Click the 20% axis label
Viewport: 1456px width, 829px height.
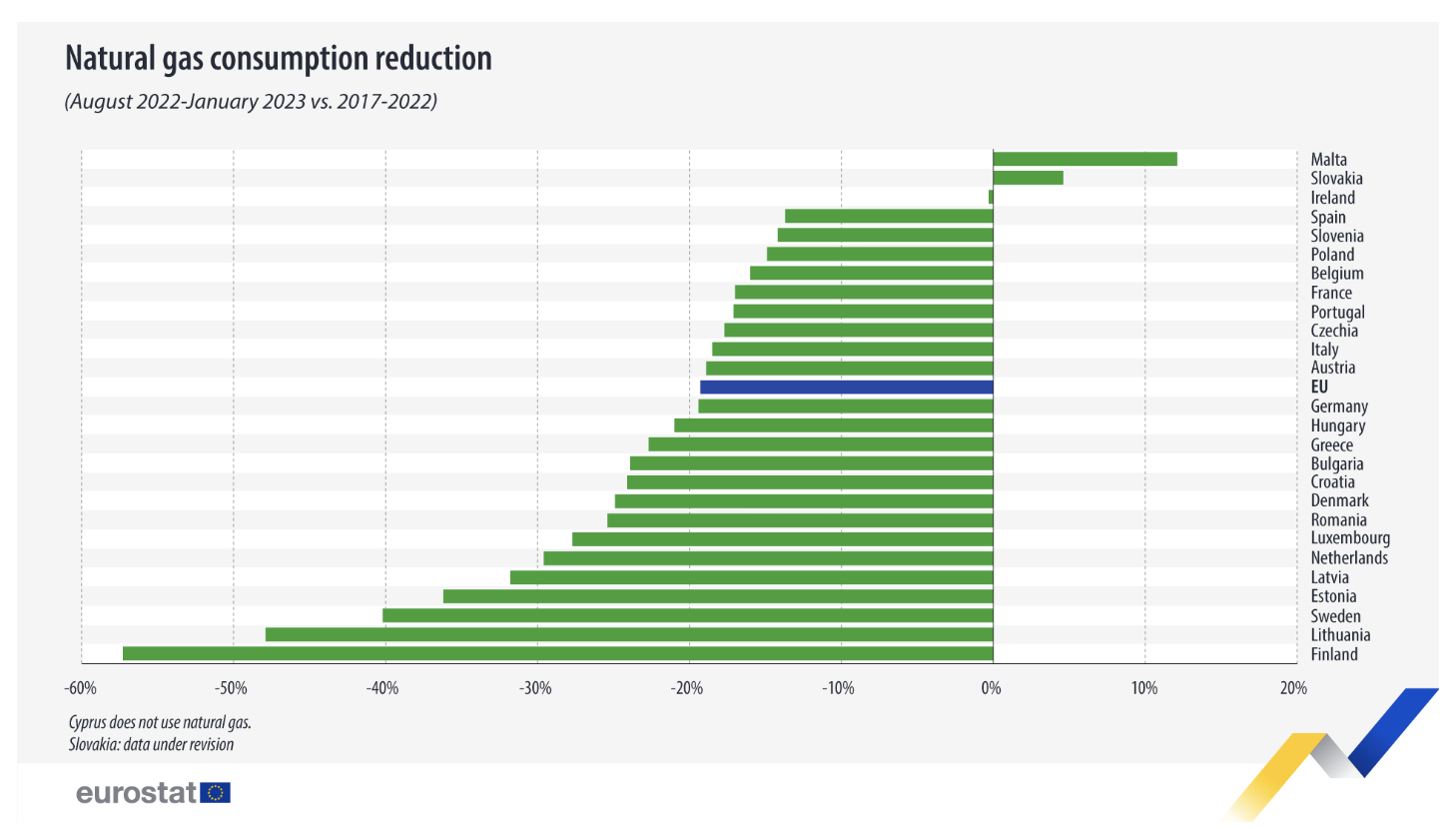click(1294, 687)
